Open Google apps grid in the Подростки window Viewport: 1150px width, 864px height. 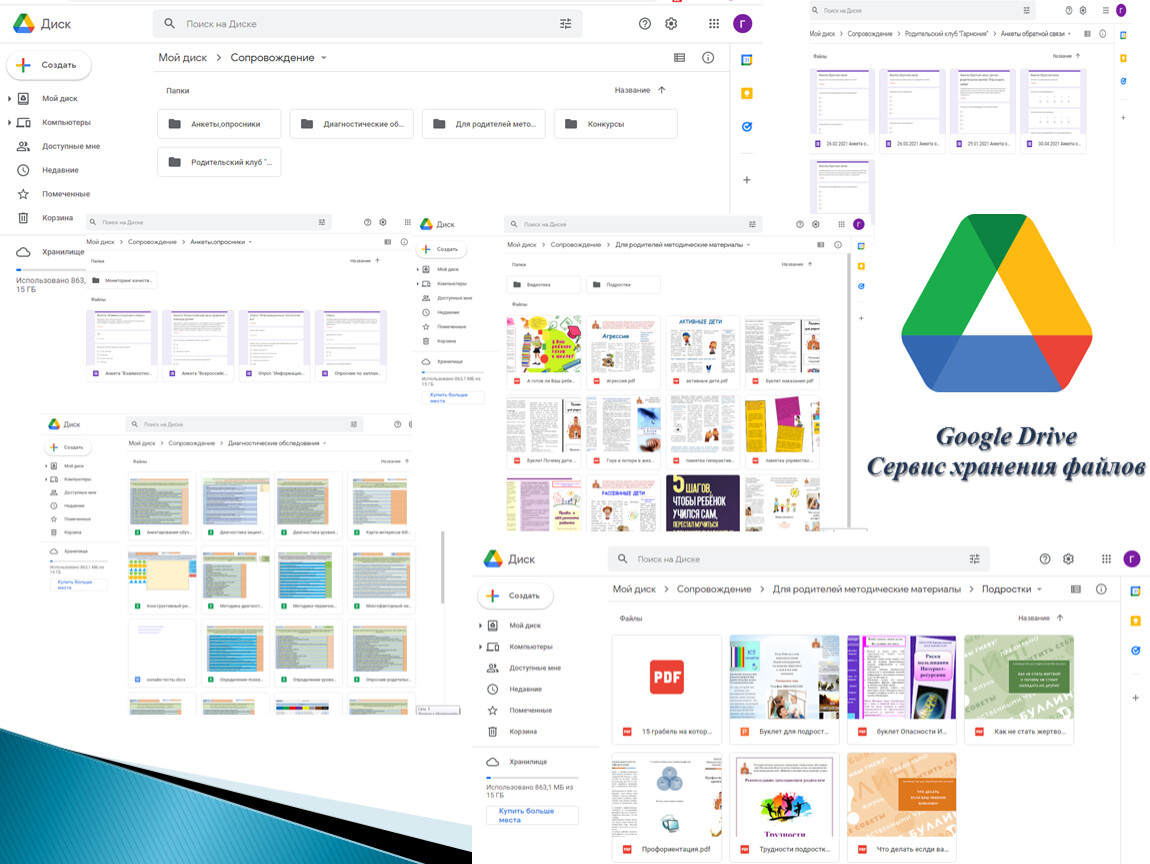pos(1106,559)
